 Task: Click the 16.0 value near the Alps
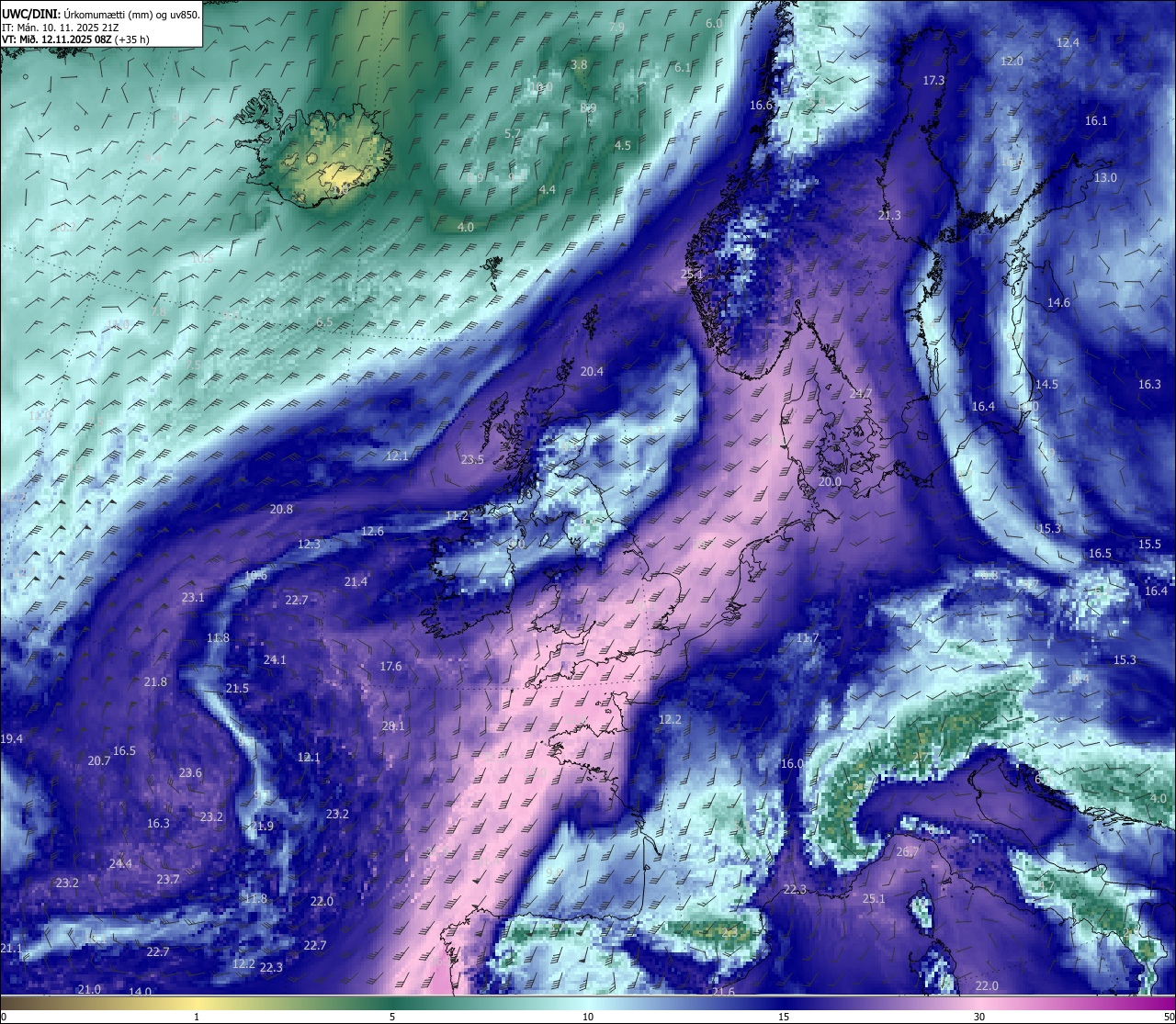pos(792,763)
